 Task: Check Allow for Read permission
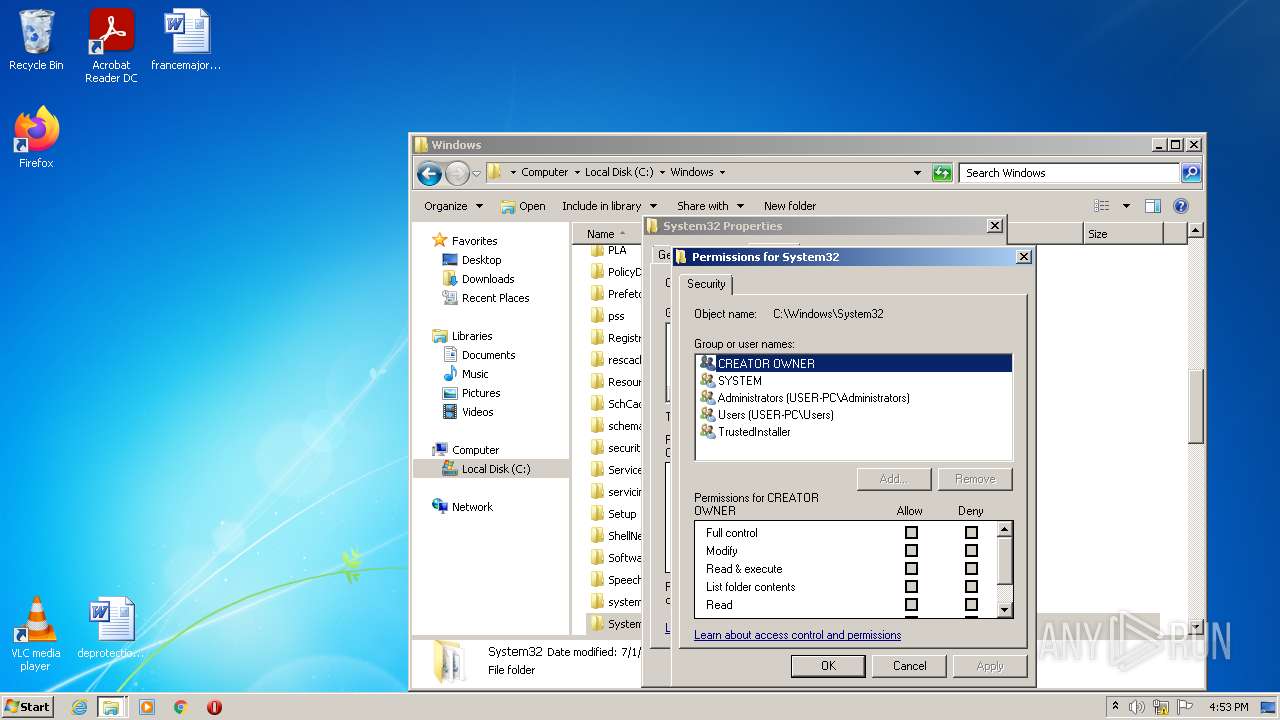click(911, 605)
